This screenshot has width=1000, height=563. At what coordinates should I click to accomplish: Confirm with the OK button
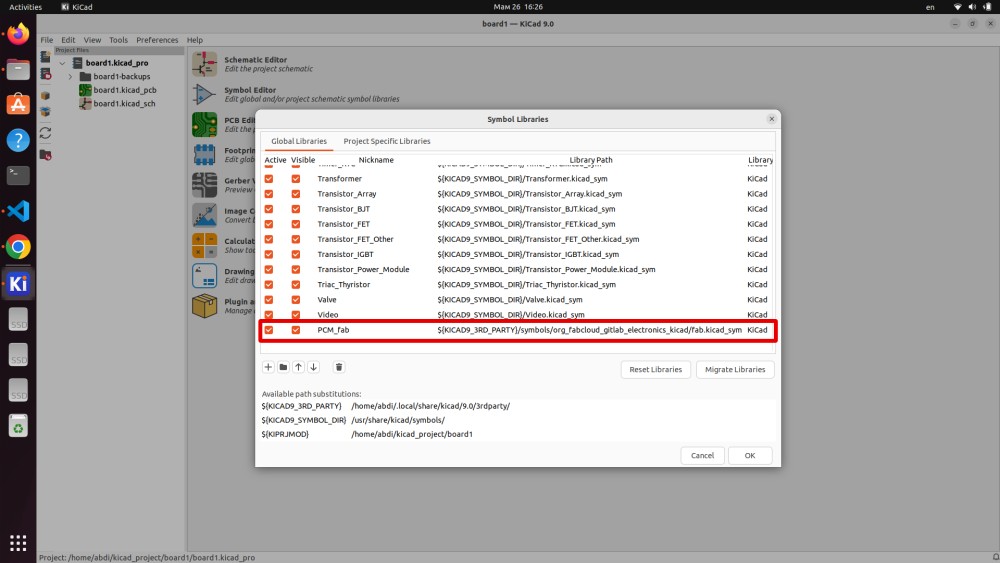pos(750,455)
